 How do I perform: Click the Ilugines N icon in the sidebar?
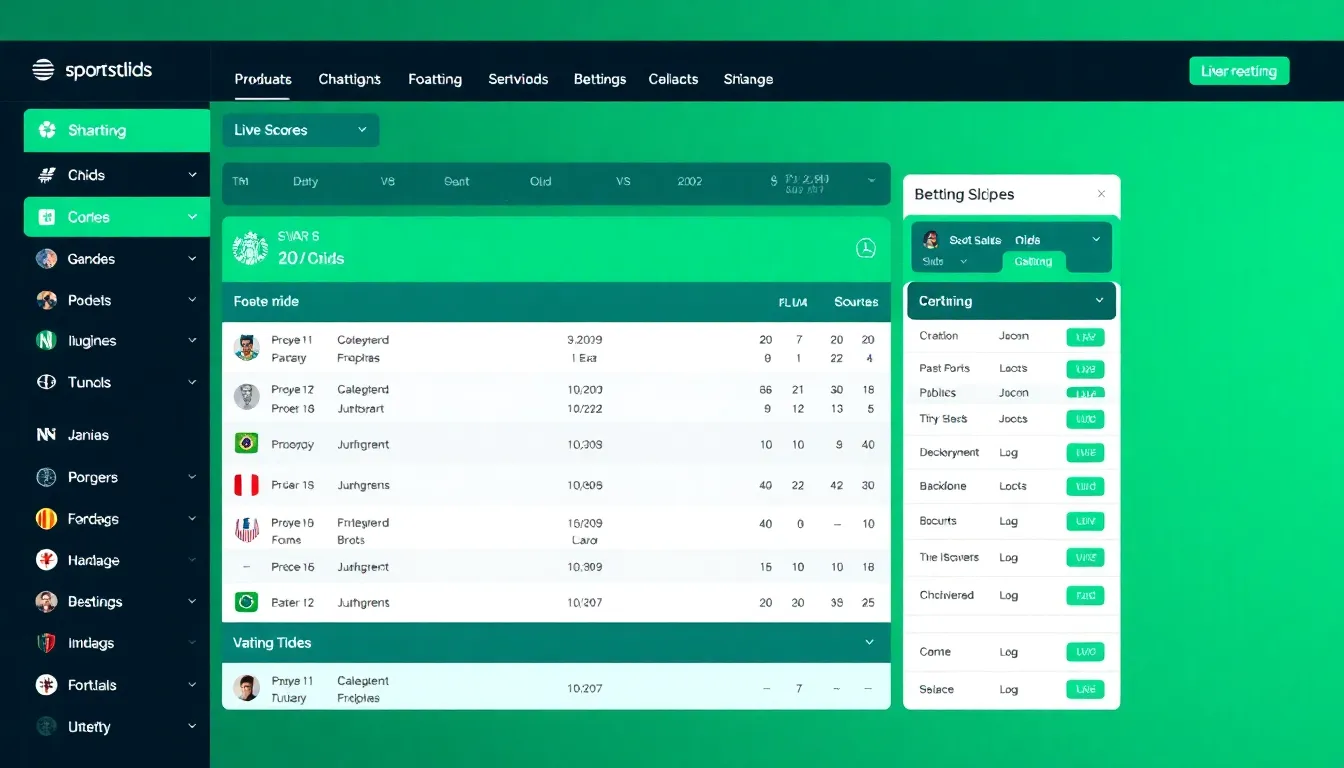(46, 340)
